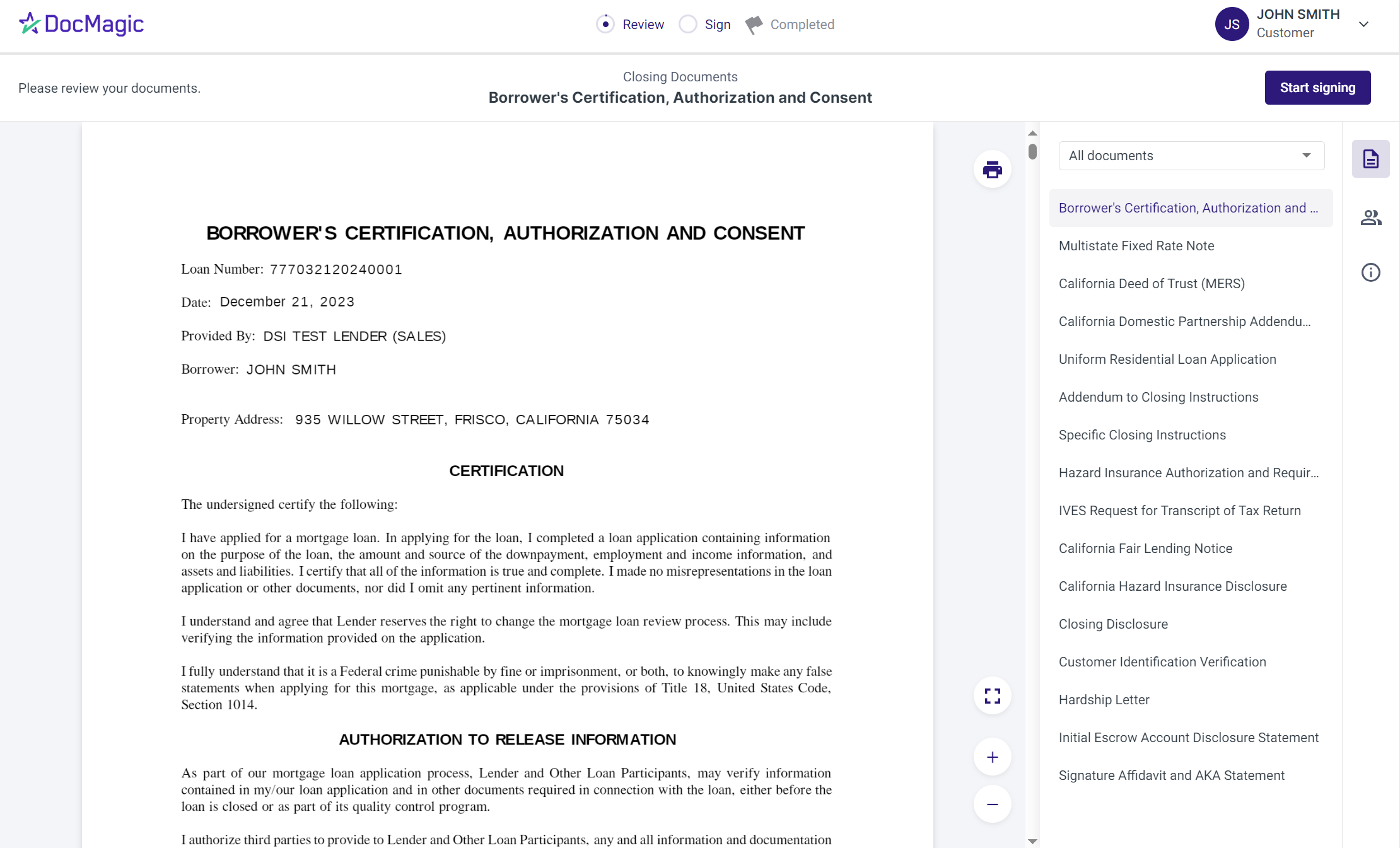This screenshot has width=1400, height=848.
Task: Select the Multistate Fixed Rate Note item
Action: tap(1136, 245)
